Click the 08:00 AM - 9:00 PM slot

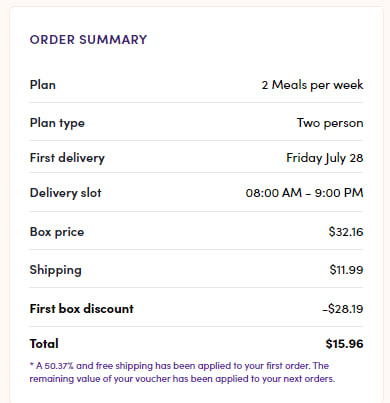(304, 193)
